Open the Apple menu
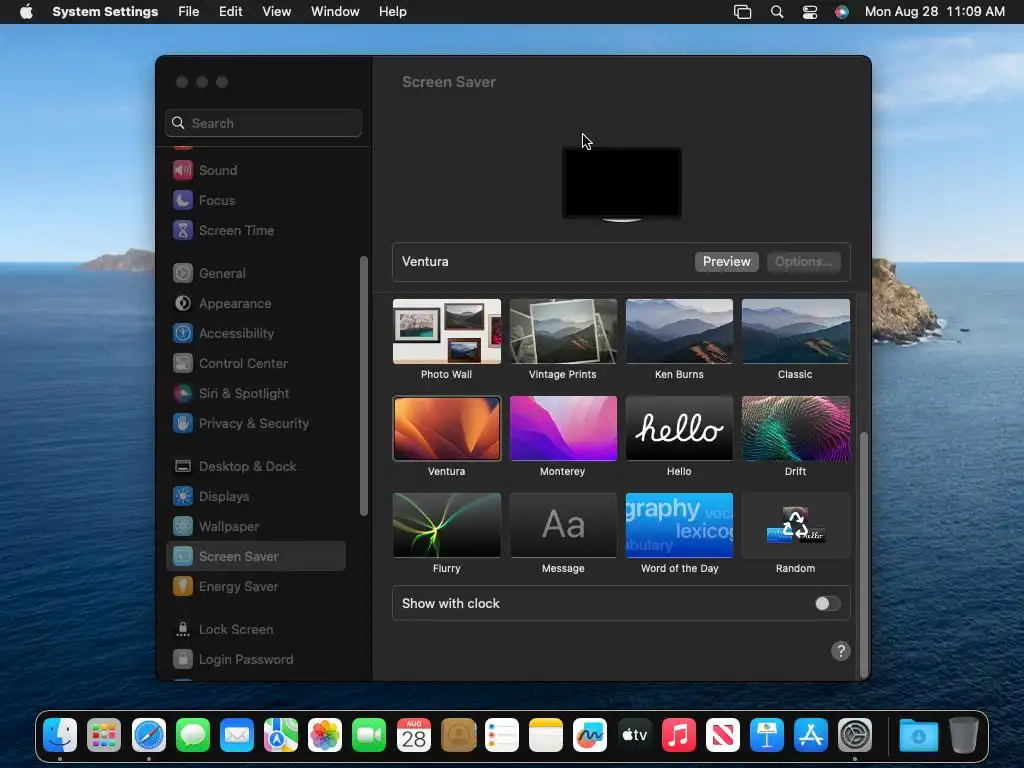 (26, 12)
